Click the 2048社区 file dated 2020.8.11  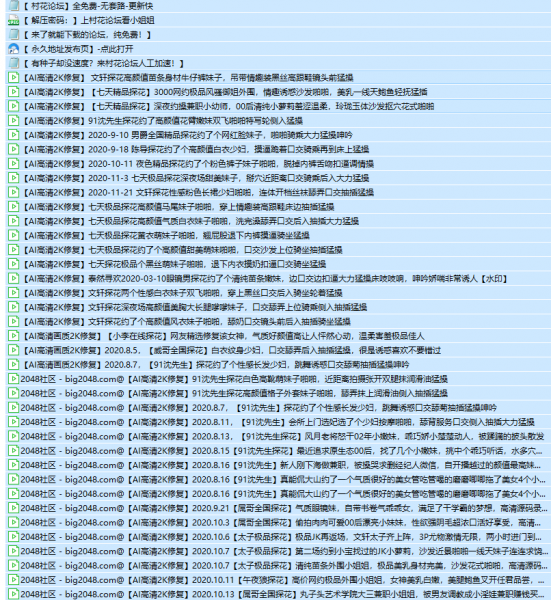[x=277, y=422]
